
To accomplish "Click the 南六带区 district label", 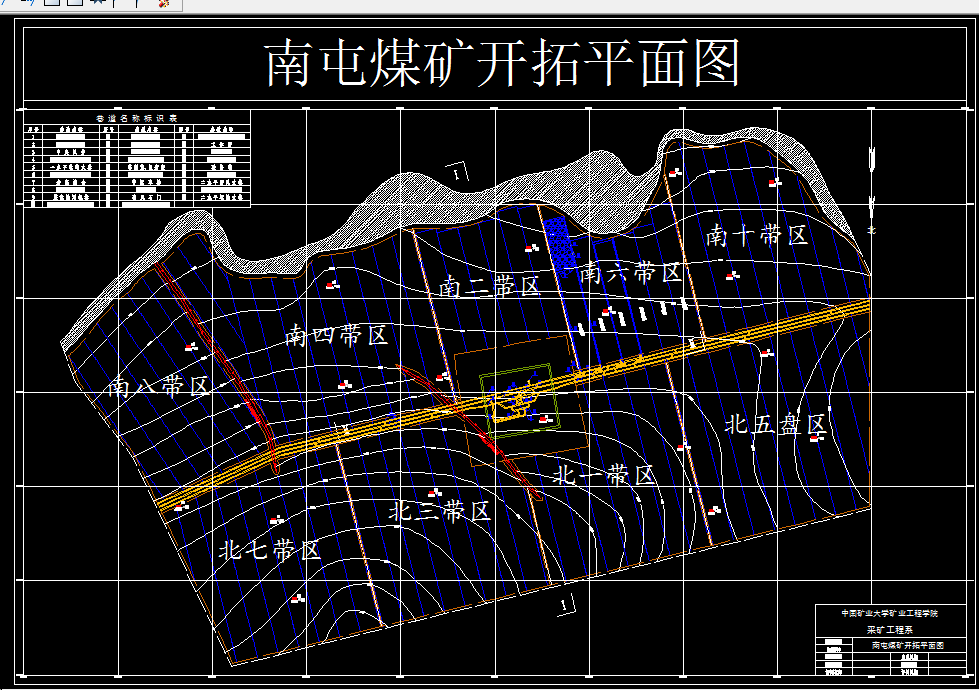I will point(628,272).
